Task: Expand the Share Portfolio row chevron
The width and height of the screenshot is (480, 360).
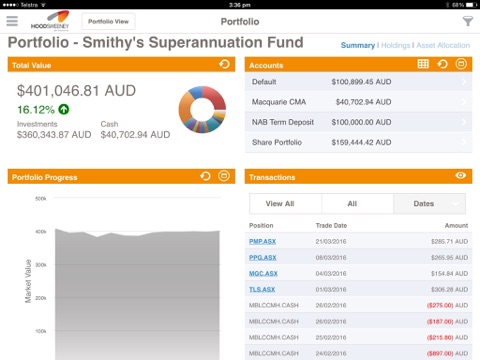Action: (464, 142)
